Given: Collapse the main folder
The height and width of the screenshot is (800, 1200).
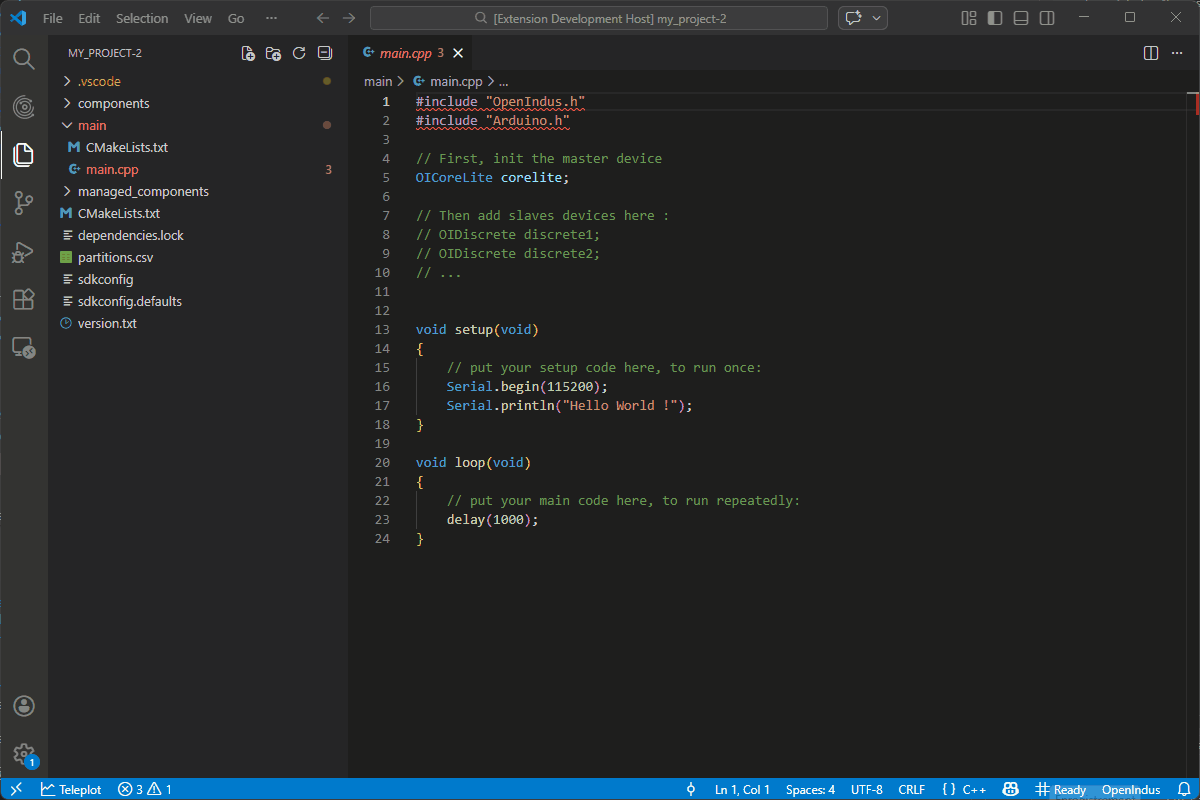Looking at the screenshot, I should coord(92,125).
